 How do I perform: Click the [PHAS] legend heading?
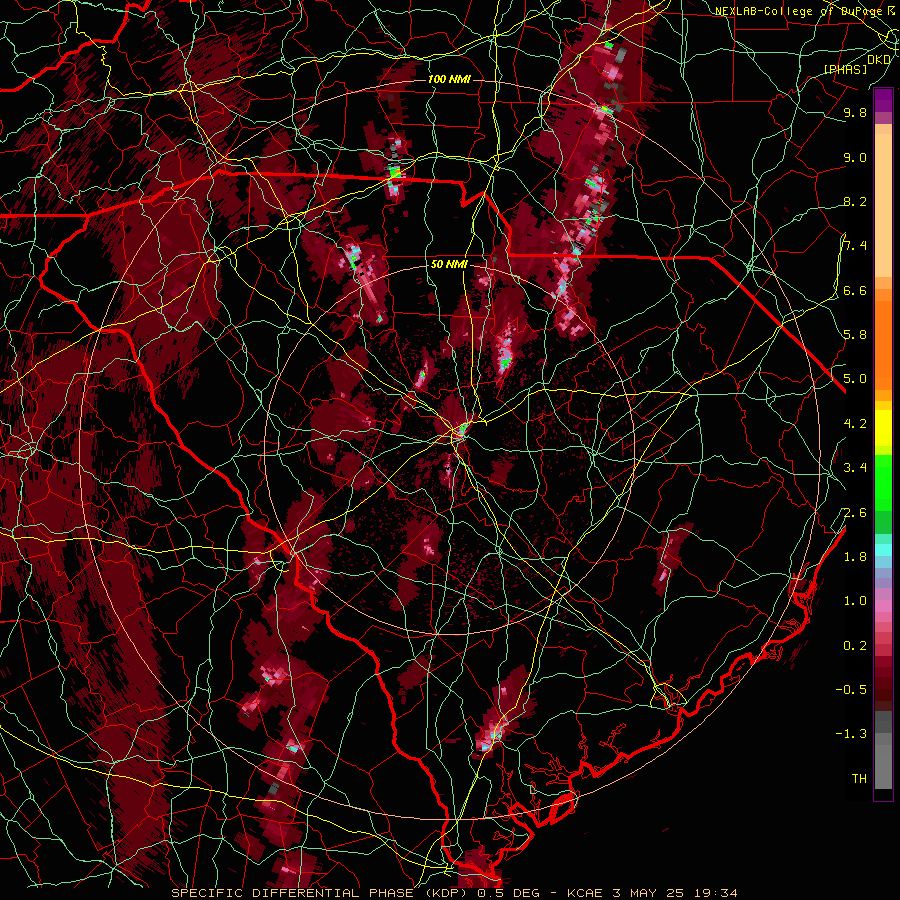(x=845, y=69)
